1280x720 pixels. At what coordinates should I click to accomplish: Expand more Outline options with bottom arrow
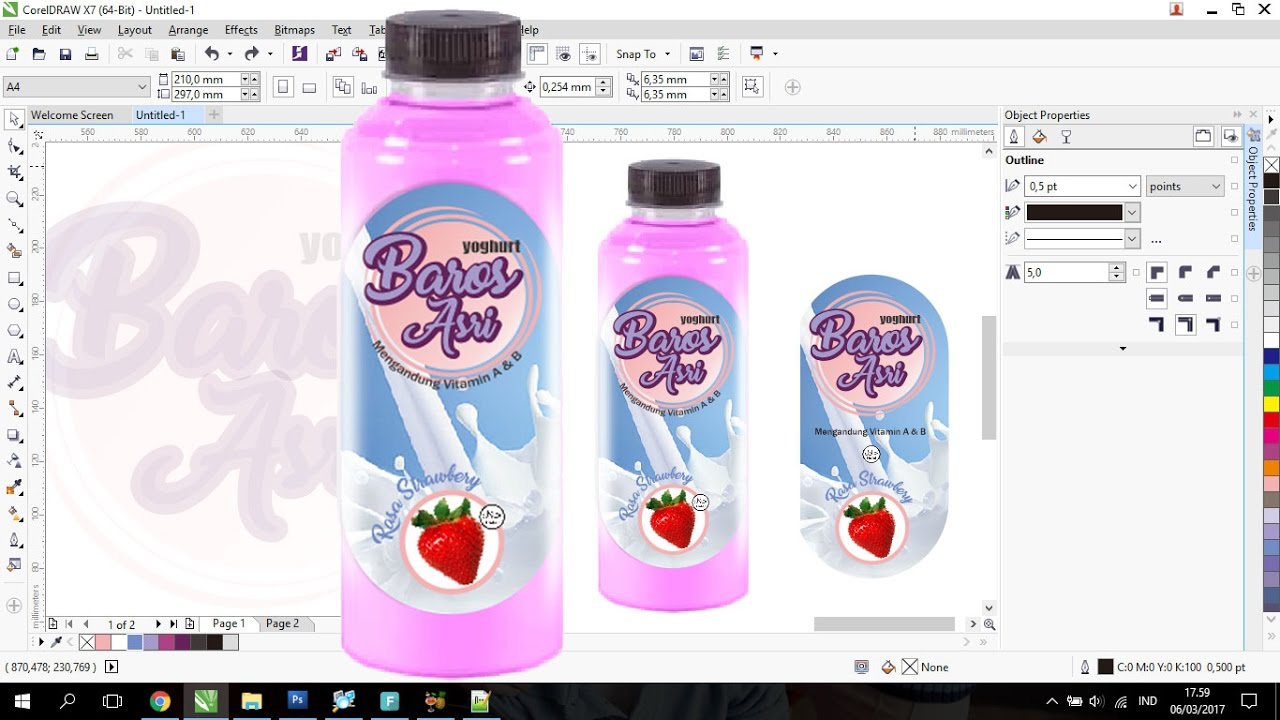1122,349
